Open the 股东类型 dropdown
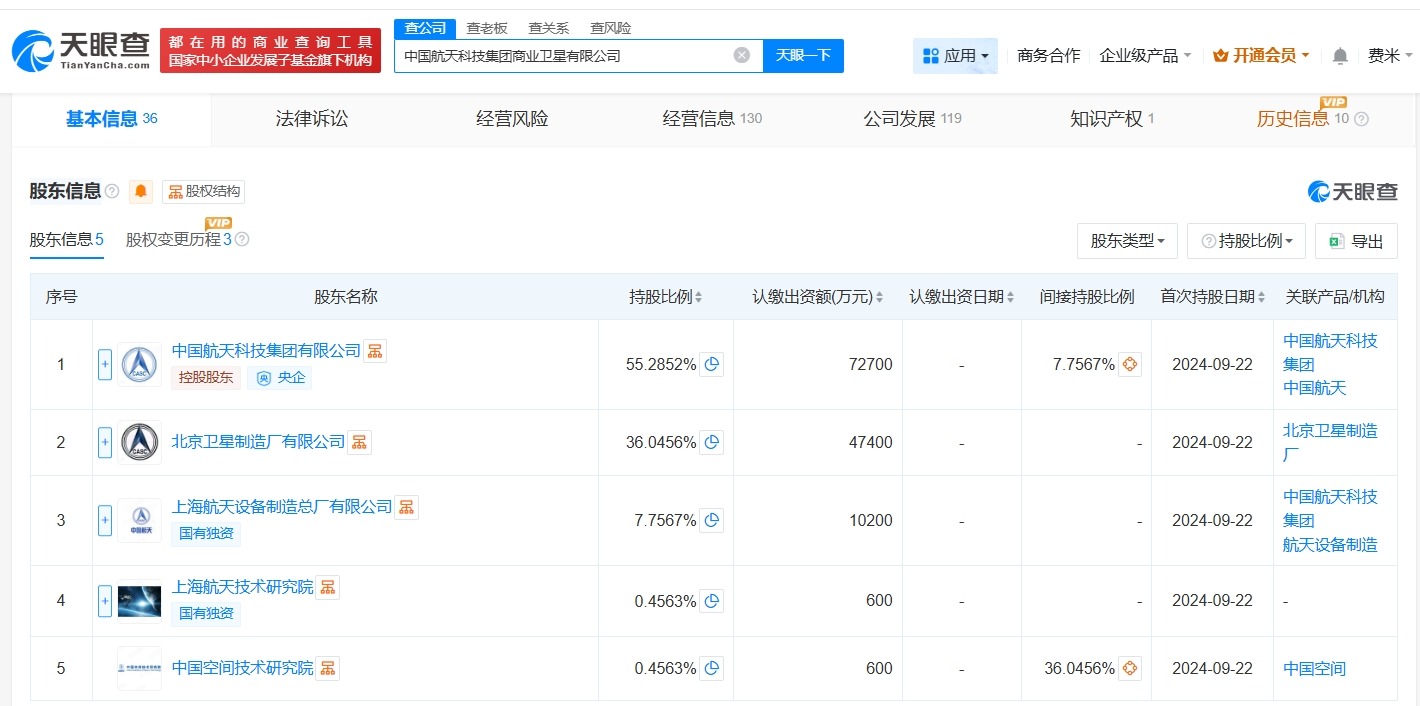 (x=1127, y=240)
